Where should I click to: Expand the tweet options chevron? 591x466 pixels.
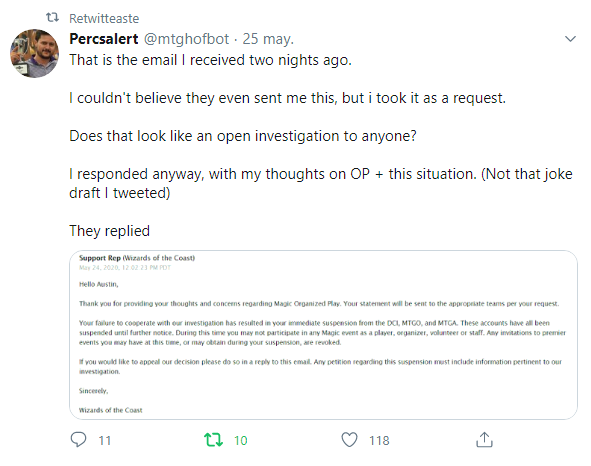tap(570, 39)
